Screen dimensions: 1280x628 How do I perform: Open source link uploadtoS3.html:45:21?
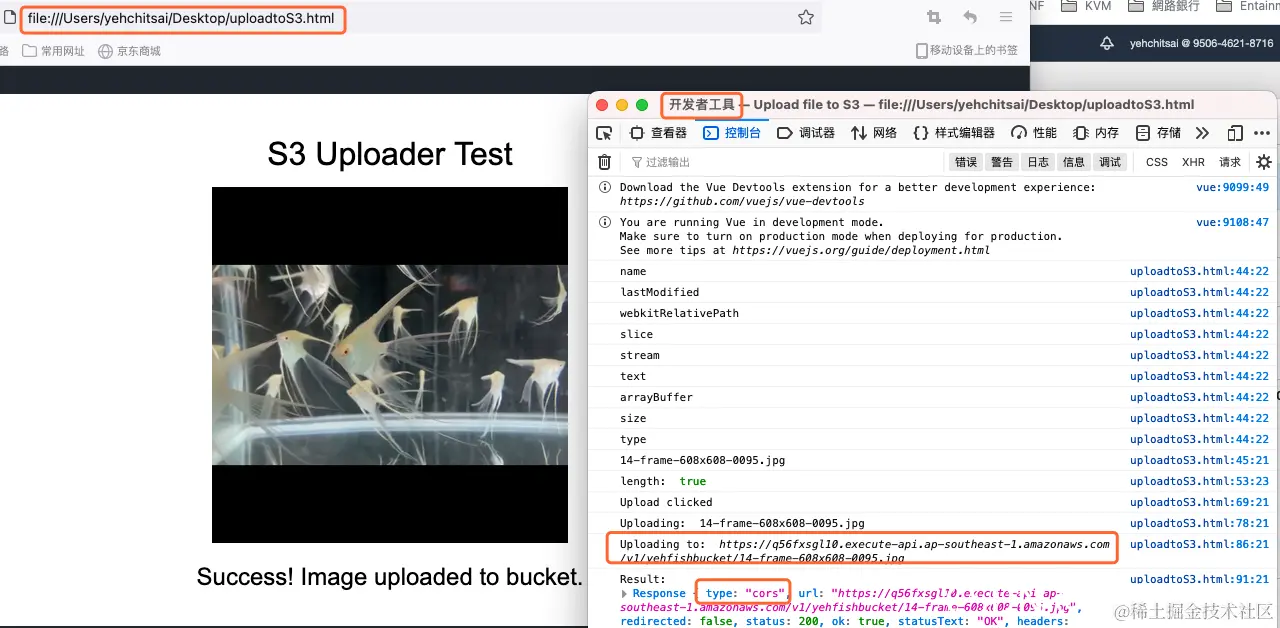[x=1199, y=460]
